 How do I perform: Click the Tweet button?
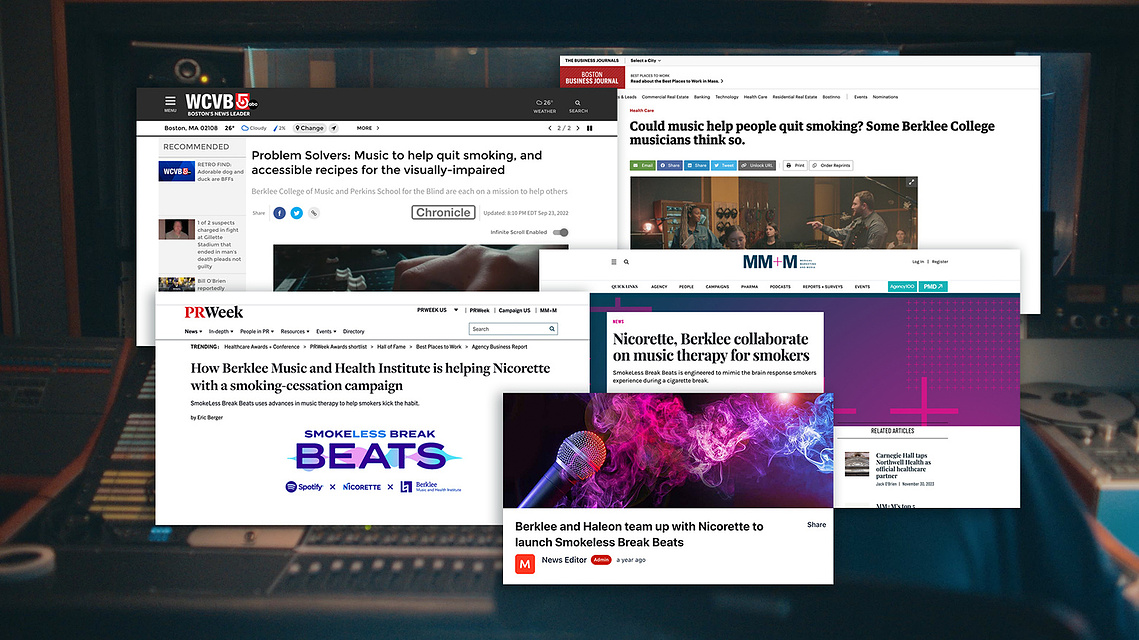click(x=724, y=166)
